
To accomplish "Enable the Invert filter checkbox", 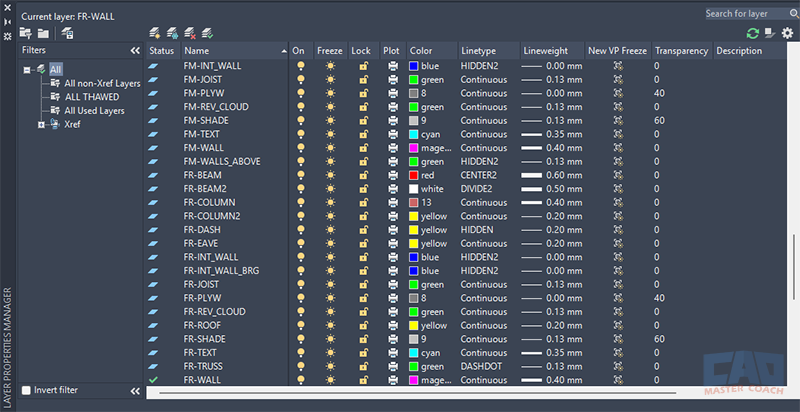I will pos(26,390).
